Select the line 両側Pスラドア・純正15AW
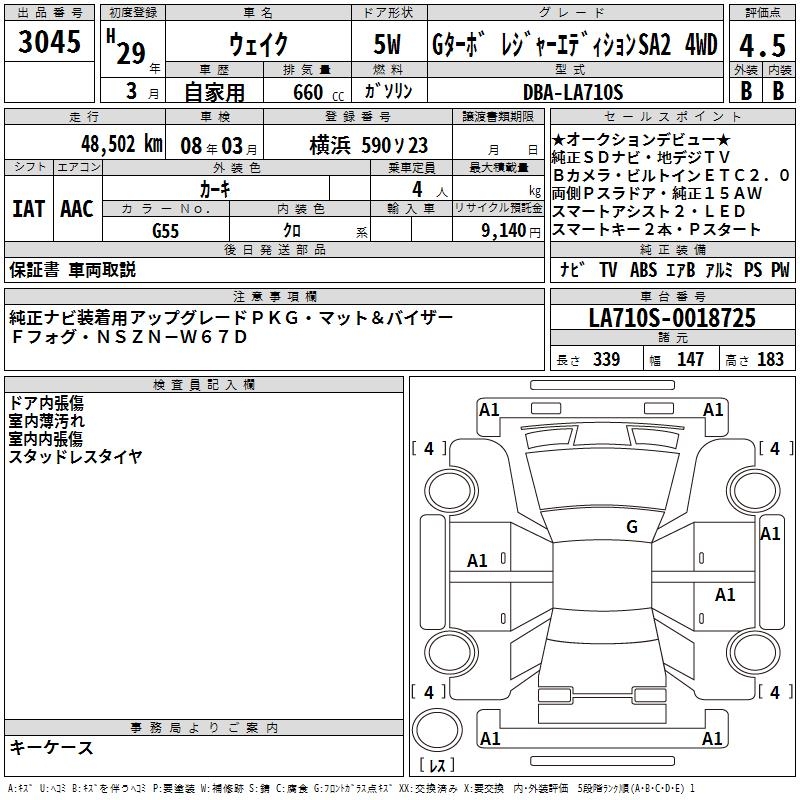 point(657,193)
